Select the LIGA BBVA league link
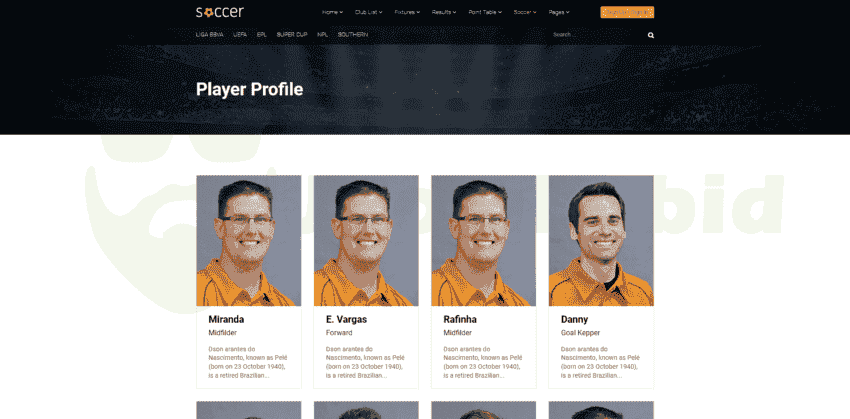Viewport: 850px width, 419px height. 209,35
